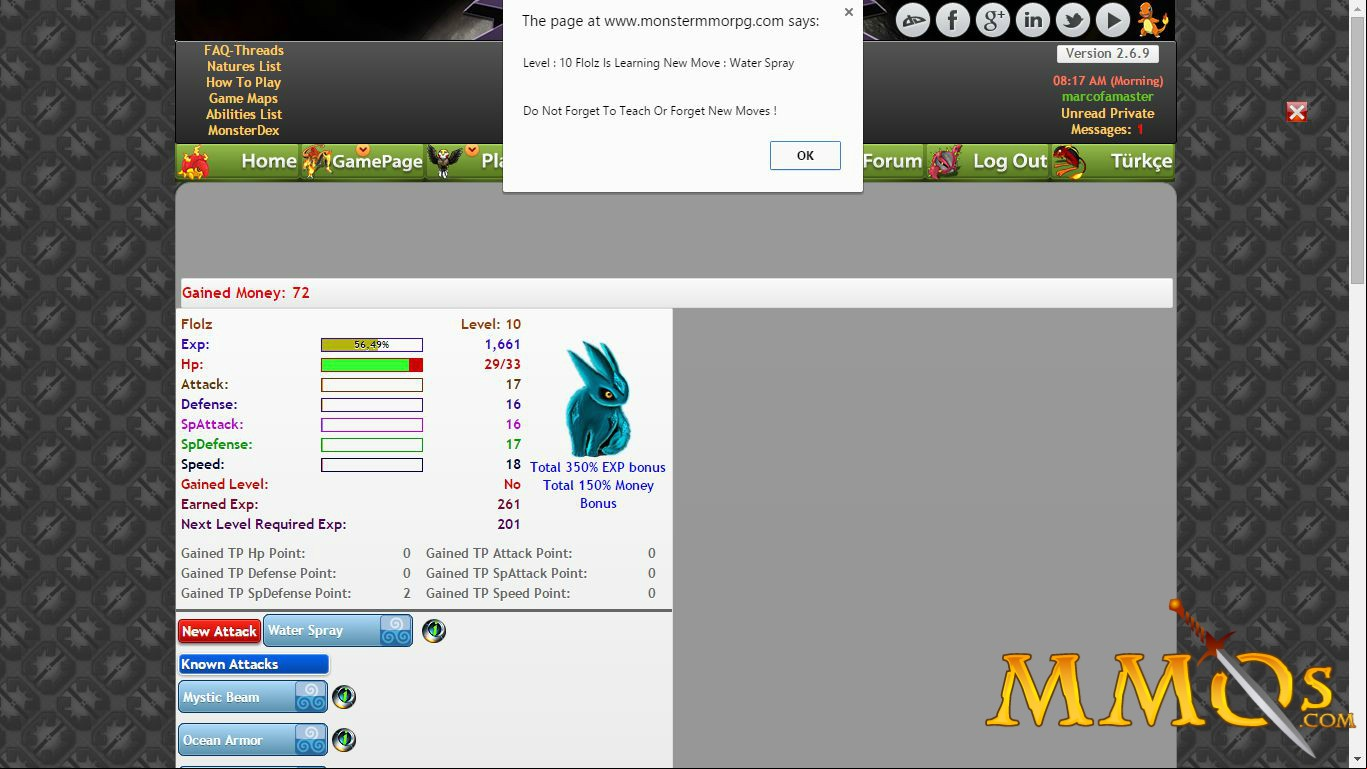Click the red monster icon left of Türkçe
This screenshot has height=769, width=1367.
[x=1068, y=162]
